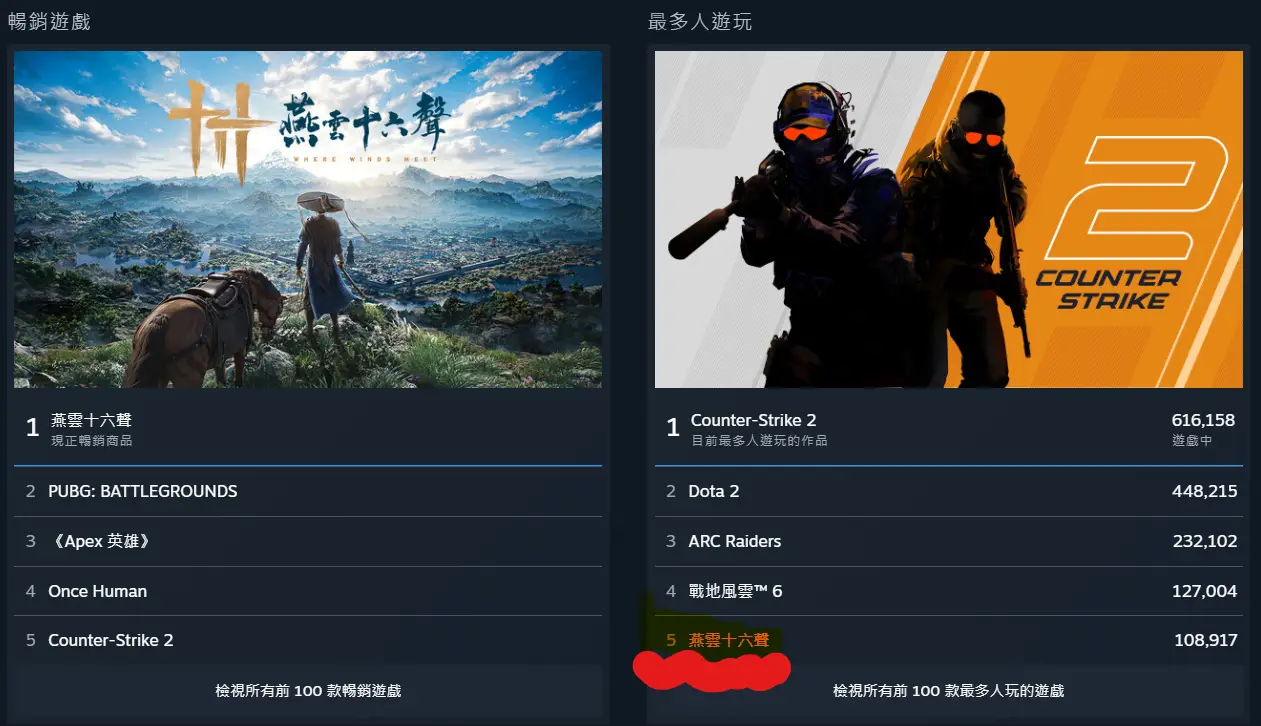Select Dota 2 in most played list
The height and width of the screenshot is (726, 1261).
pyautogui.click(x=949, y=491)
